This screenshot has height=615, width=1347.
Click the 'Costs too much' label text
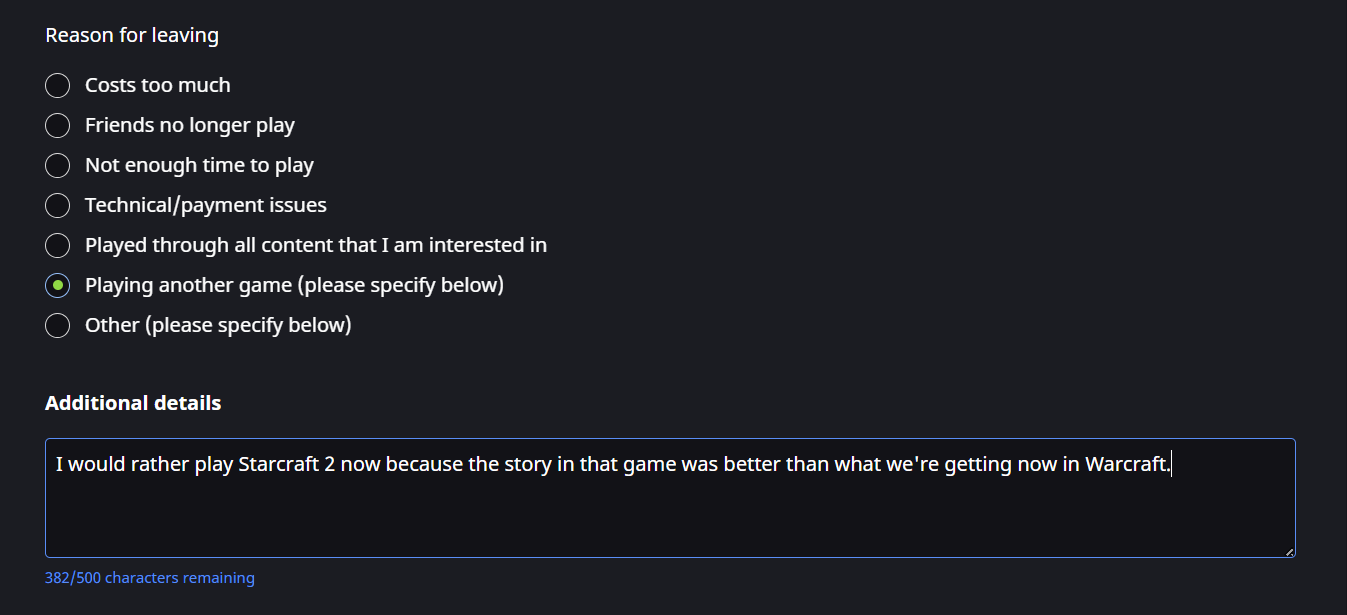point(157,86)
